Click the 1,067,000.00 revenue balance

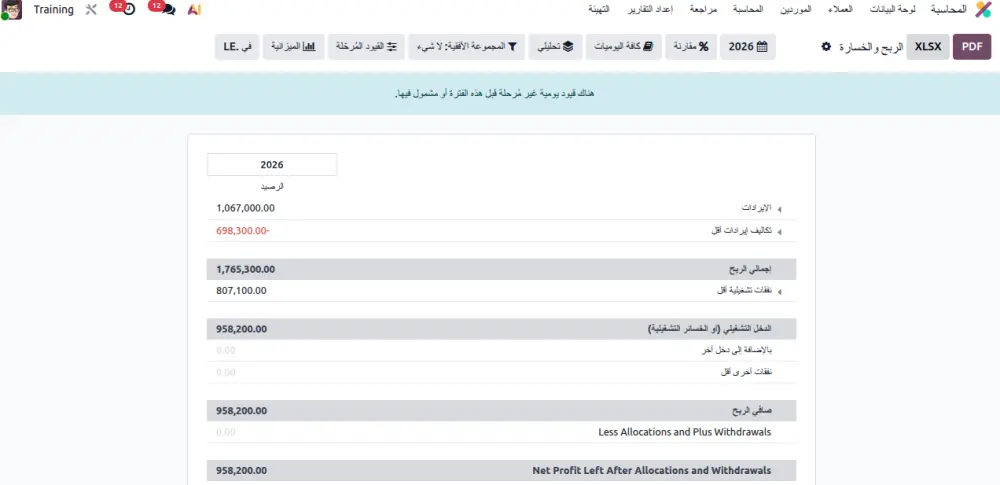coord(246,208)
